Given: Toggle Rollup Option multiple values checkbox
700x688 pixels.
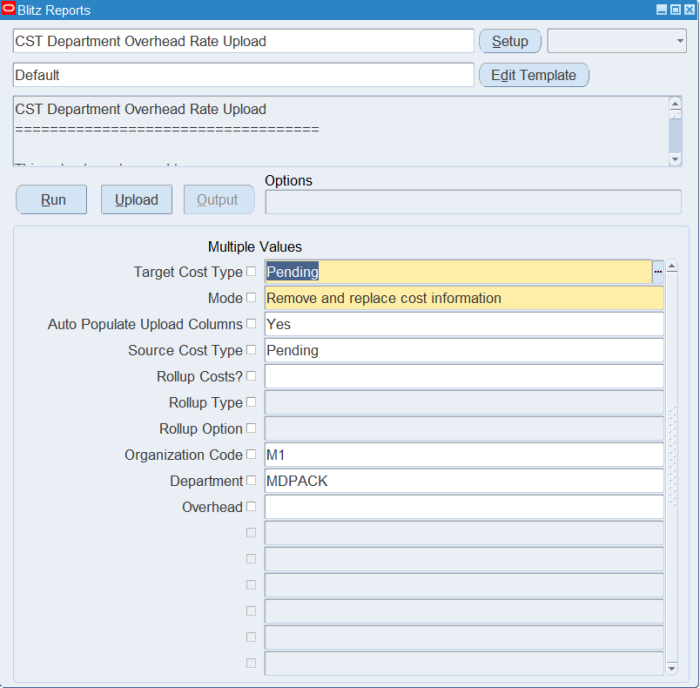Looking at the screenshot, I should (251, 428).
